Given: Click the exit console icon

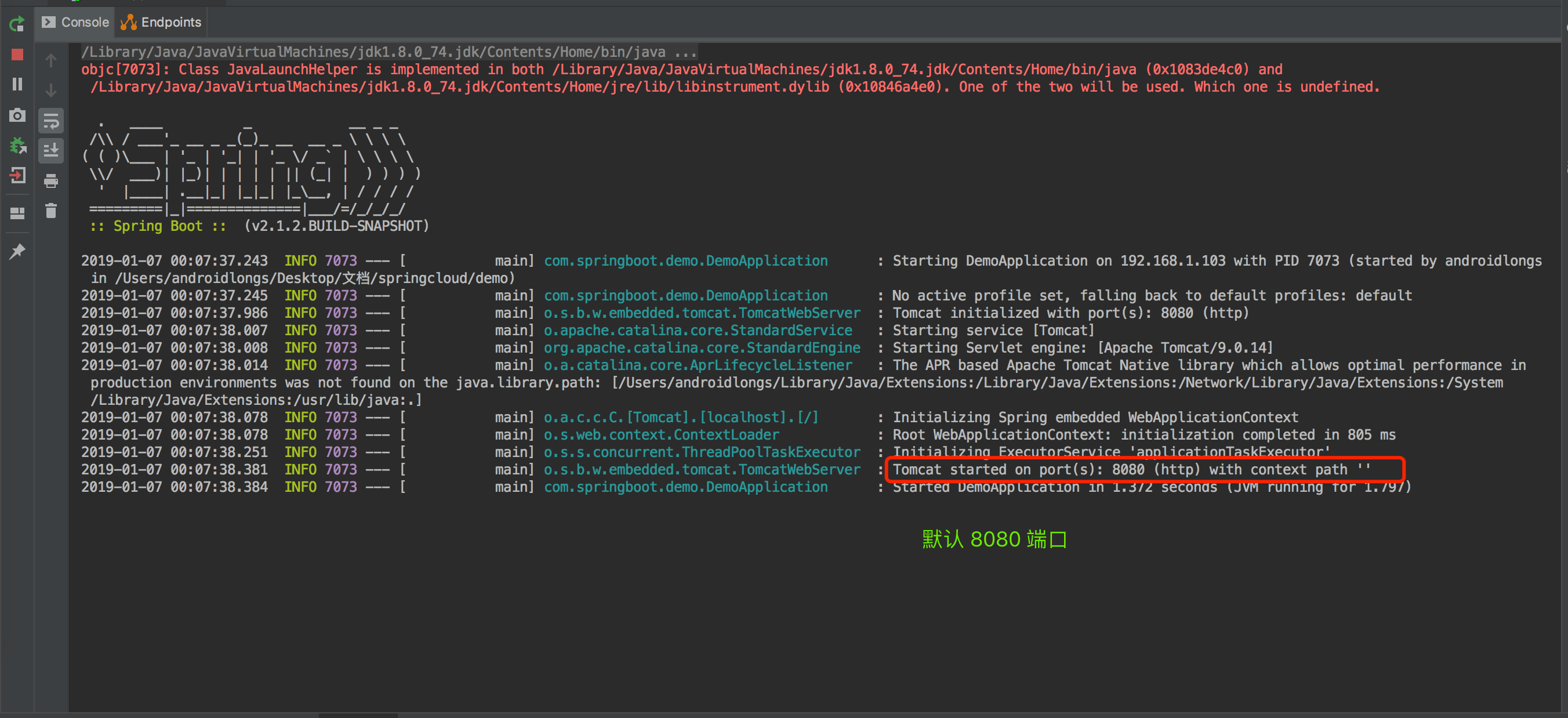Looking at the screenshot, I should pos(17,176).
